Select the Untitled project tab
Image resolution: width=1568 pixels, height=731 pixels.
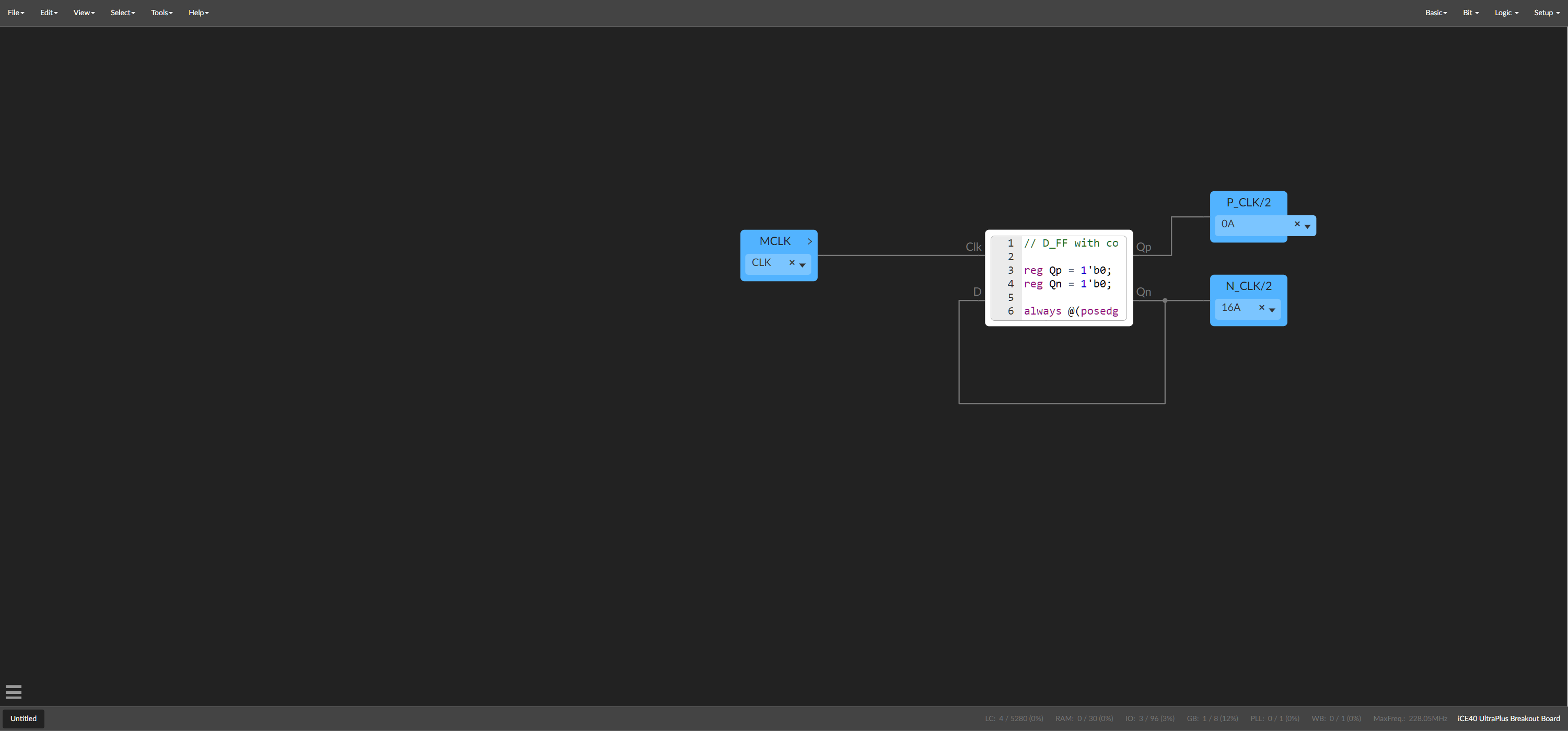(24, 718)
